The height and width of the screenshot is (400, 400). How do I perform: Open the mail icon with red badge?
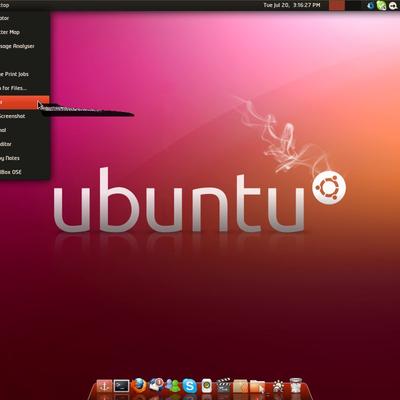(156, 385)
